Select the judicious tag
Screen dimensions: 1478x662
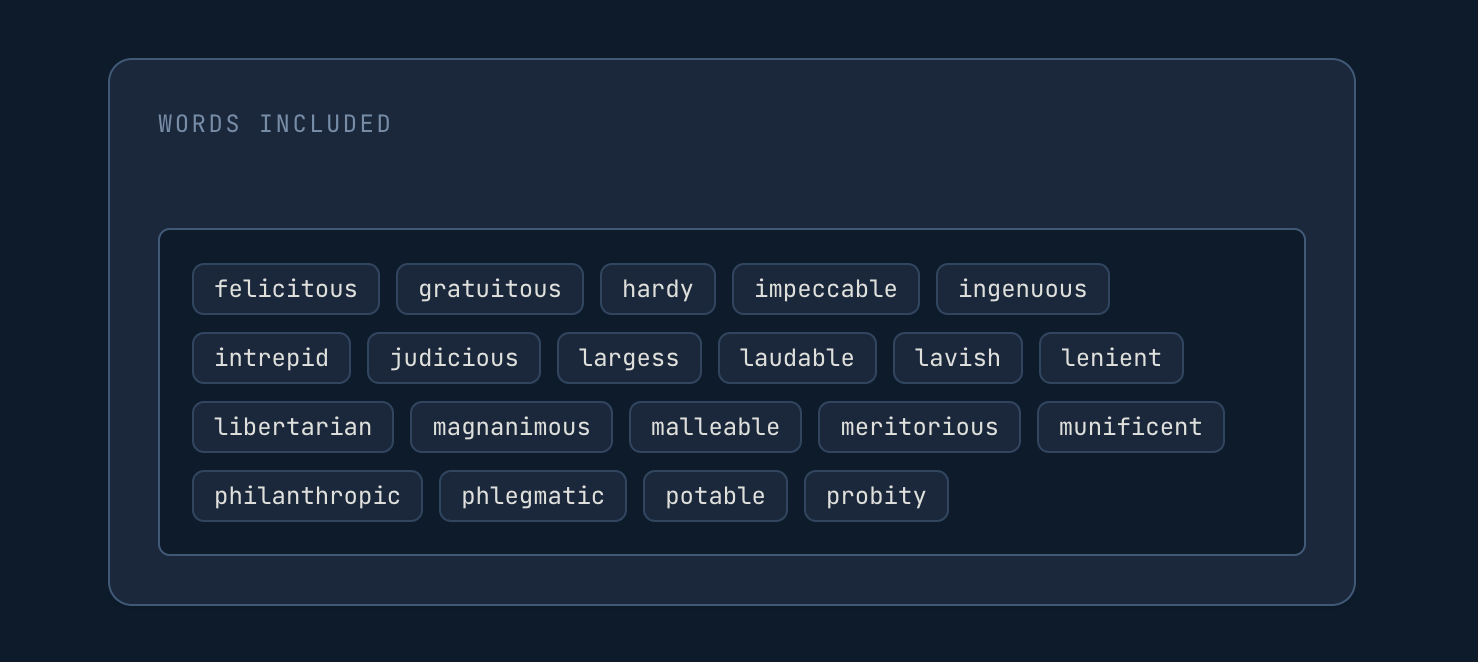(x=454, y=358)
